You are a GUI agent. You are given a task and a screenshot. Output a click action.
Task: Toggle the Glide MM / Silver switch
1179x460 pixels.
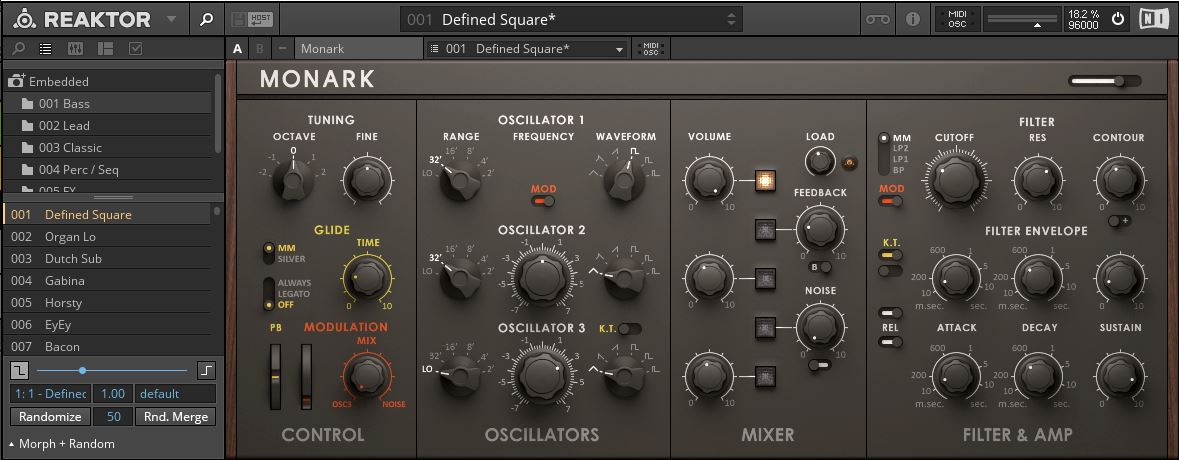(268, 253)
